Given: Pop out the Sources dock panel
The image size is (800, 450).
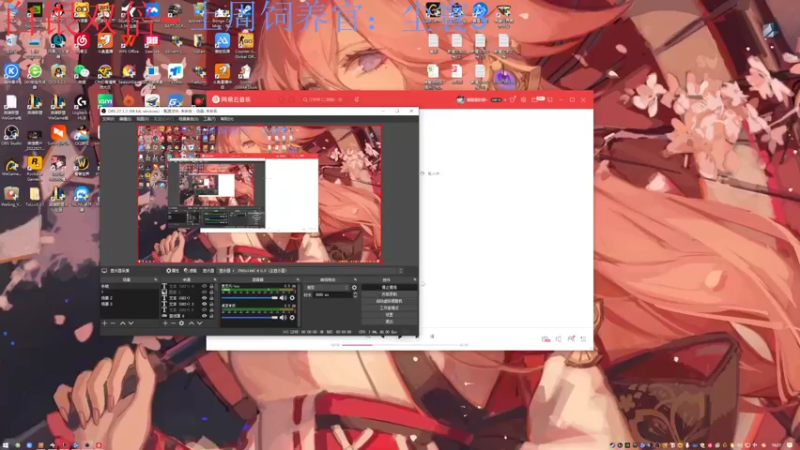Looking at the screenshot, I should tap(215, 280).
